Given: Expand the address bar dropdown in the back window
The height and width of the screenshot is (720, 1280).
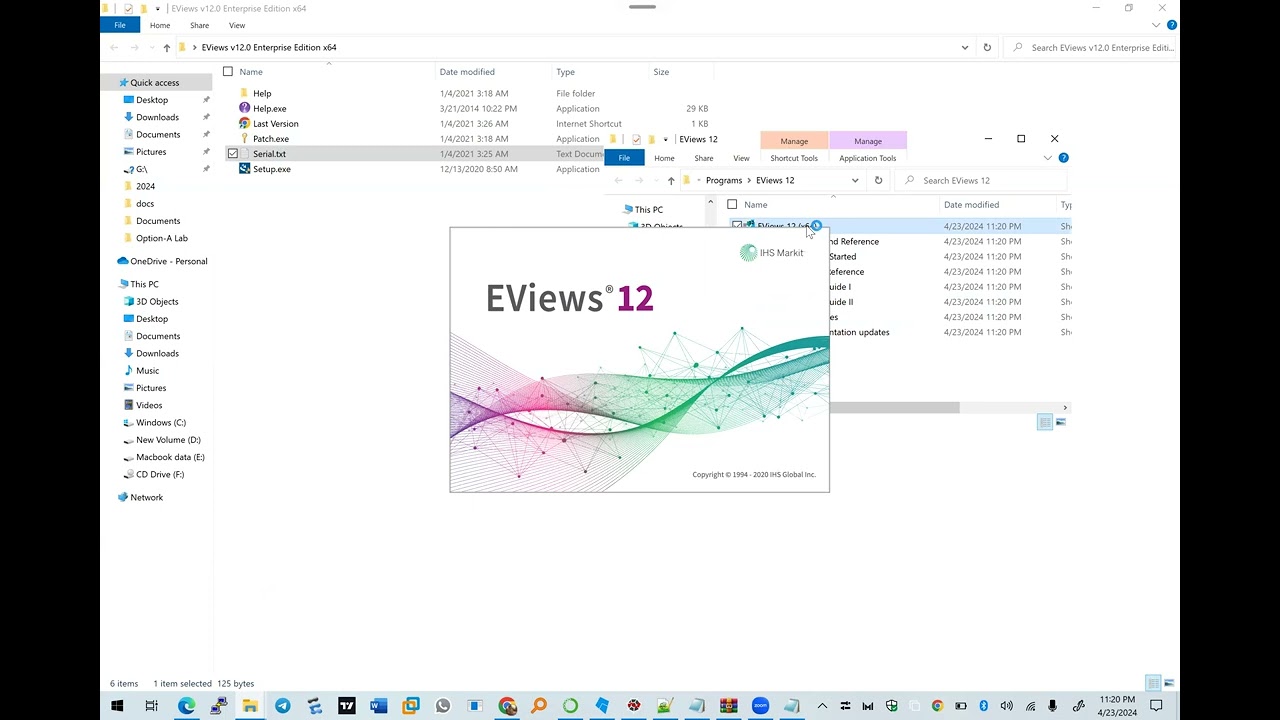Looking at the screenshot, I should 965,47.
